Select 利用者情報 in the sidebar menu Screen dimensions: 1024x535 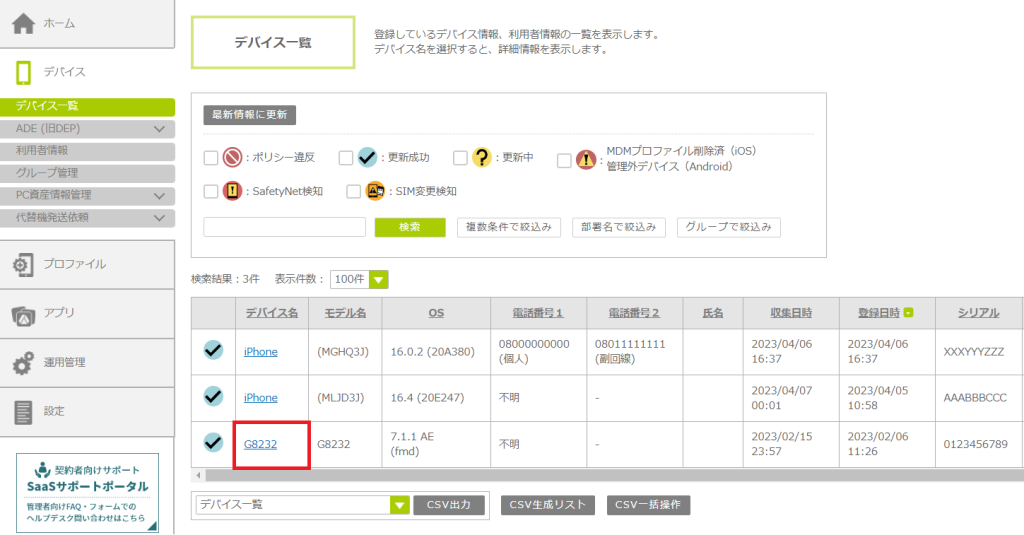tap(42, 150)
